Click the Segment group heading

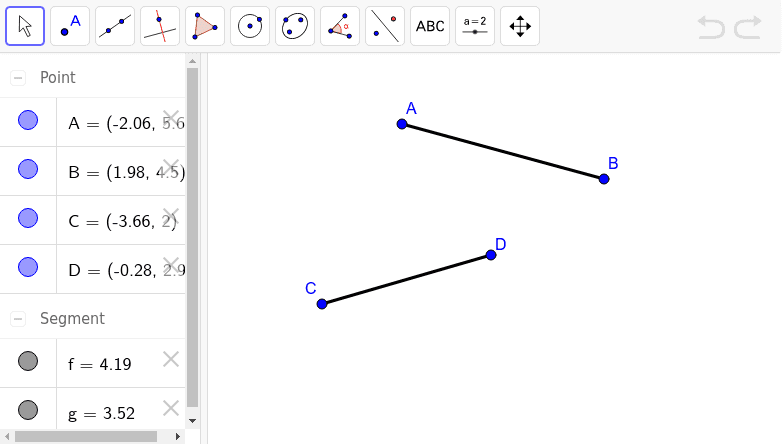coord(72,318)
